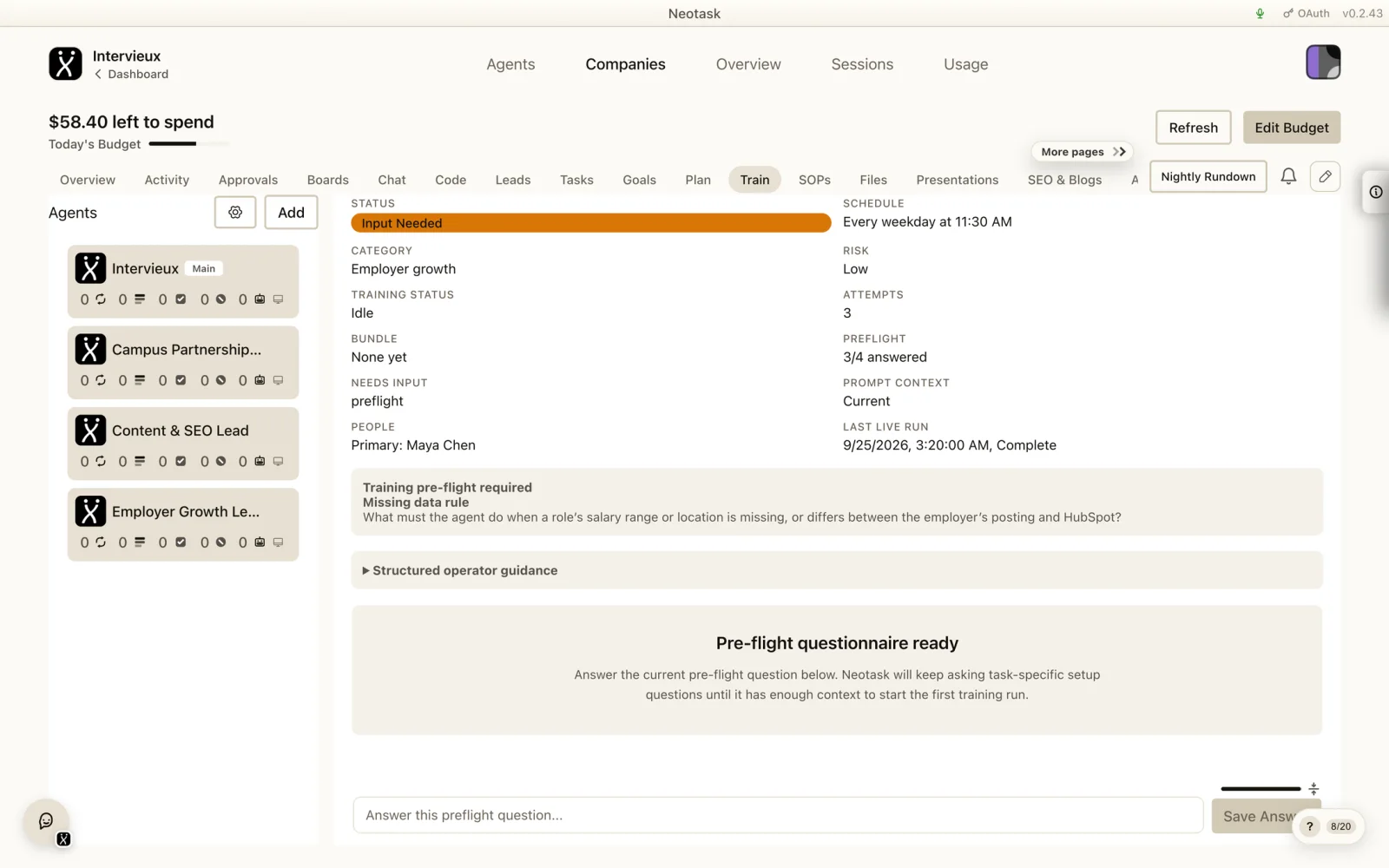
Task: Click the Refresh button
Action: 1193,128
